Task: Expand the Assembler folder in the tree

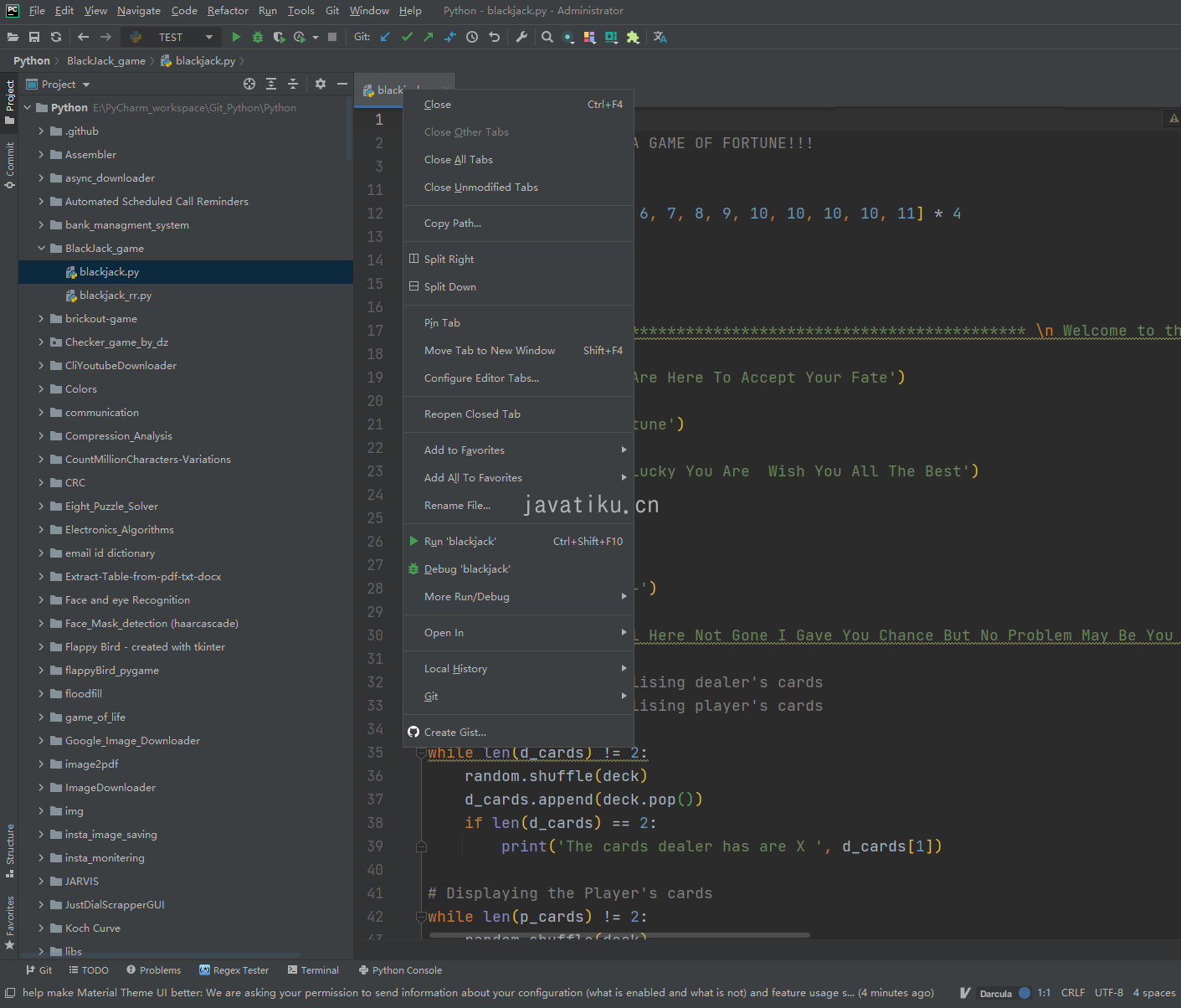Action: pyautogui.click(x=40, y=154)
